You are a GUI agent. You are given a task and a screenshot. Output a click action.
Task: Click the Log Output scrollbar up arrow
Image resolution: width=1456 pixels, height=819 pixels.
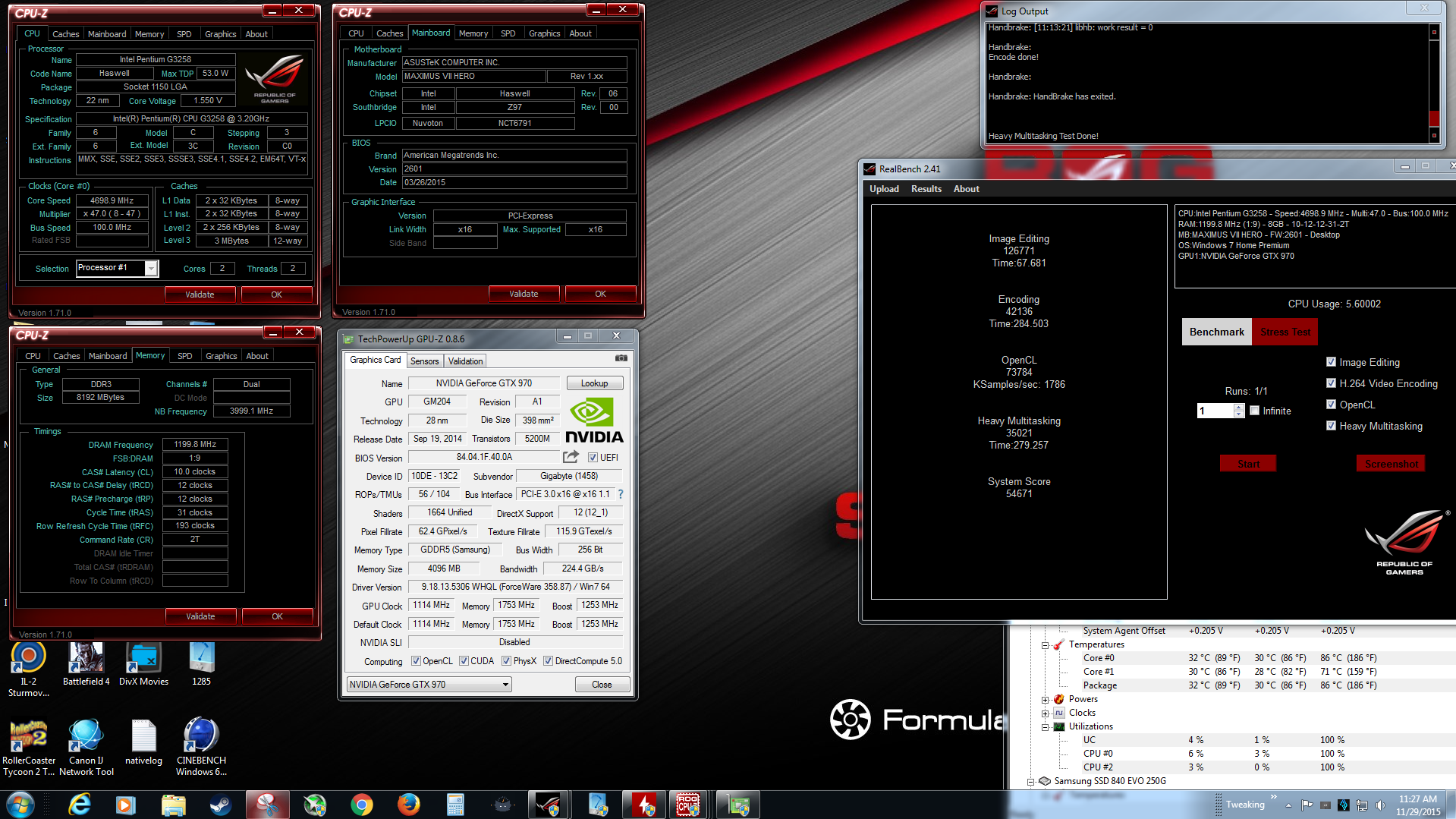click(1434, 32)
